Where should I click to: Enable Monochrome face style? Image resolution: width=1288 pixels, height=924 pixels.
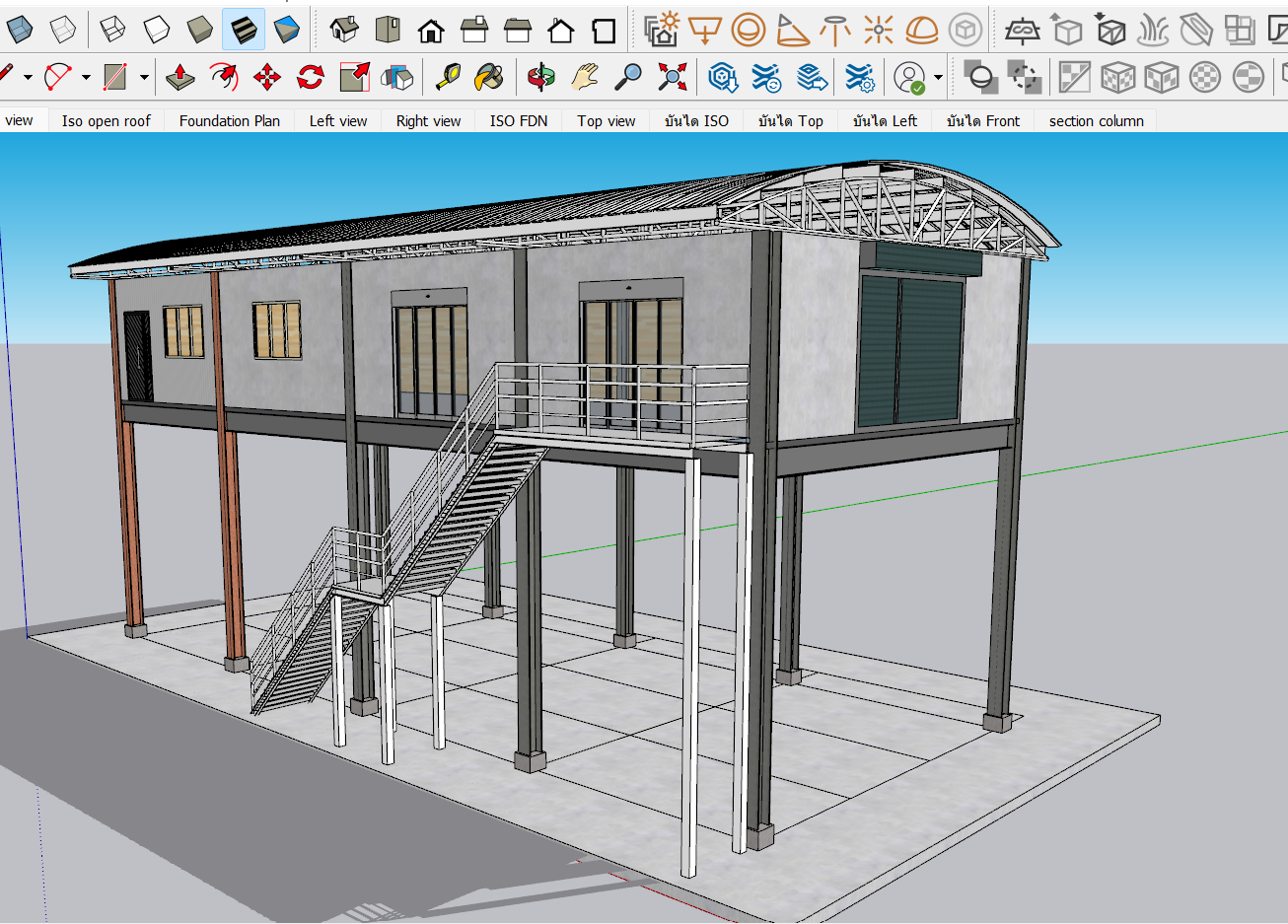tap(287, 30)
